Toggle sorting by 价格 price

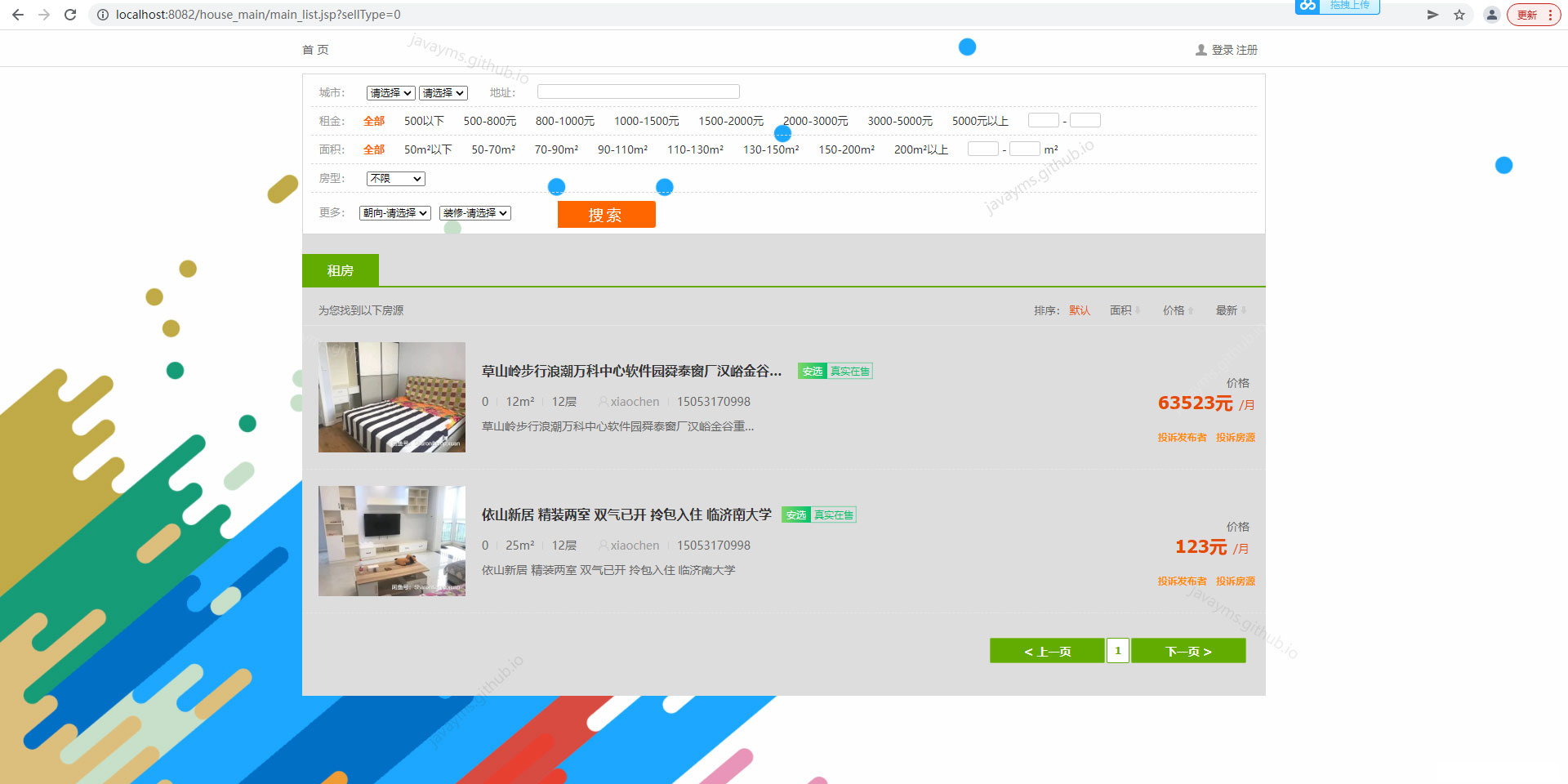pyautogui.click(x=1176, y=310)
